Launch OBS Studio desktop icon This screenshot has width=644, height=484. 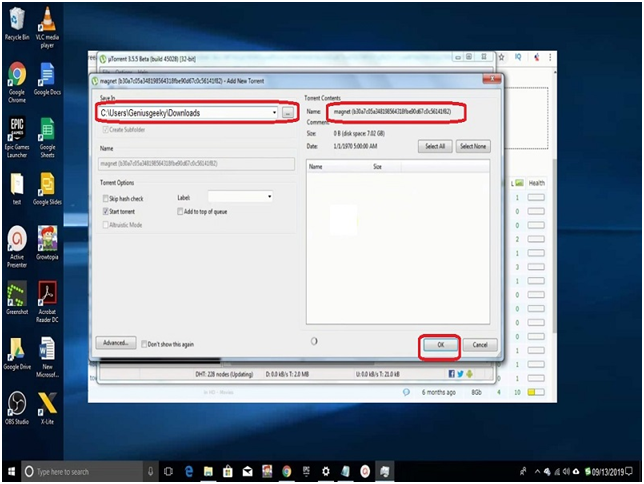pos(17,408)
